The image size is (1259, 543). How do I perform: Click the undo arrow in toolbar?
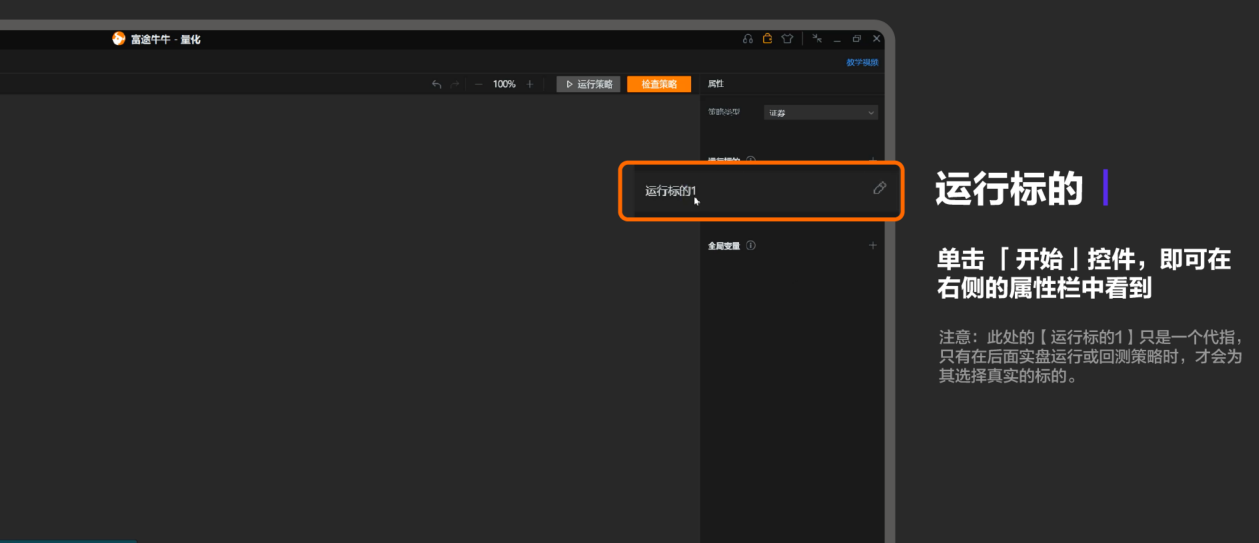click(x=436, y=84)
